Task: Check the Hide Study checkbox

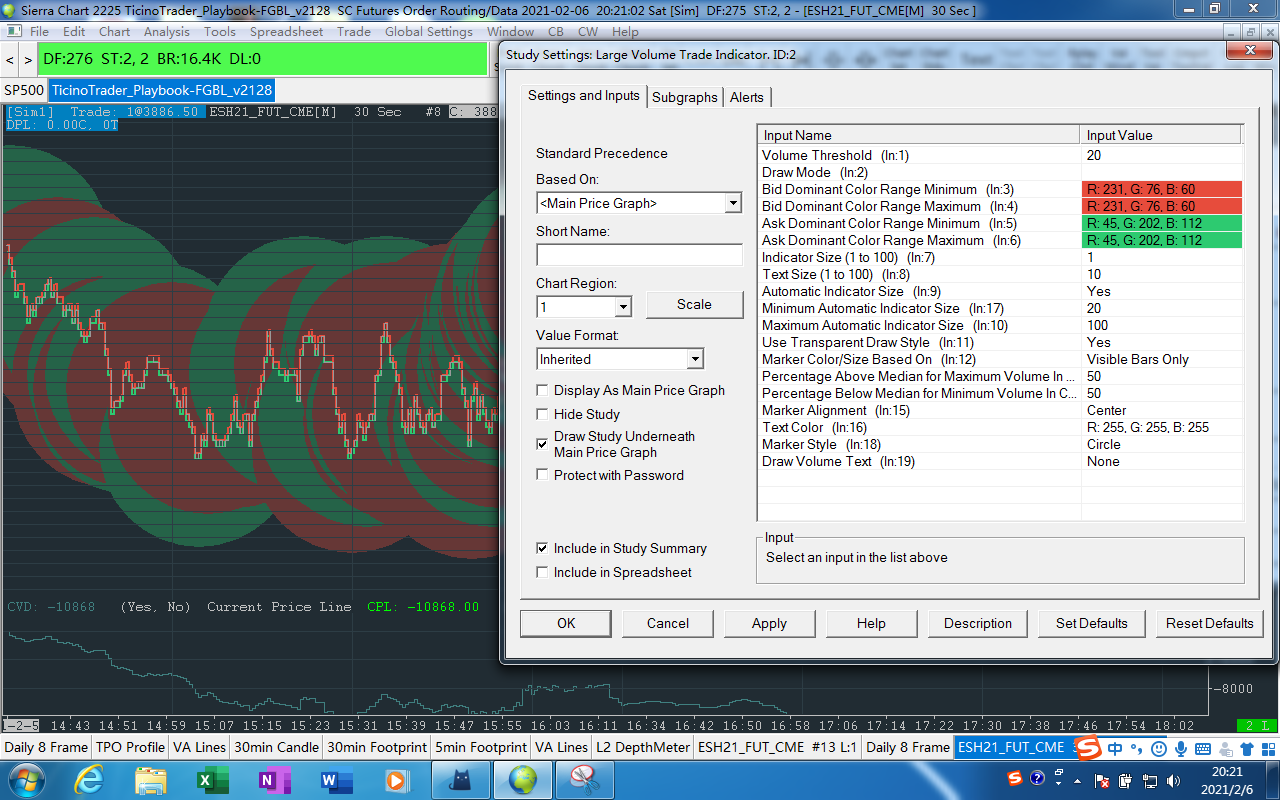Action: (x=543, y=414)
